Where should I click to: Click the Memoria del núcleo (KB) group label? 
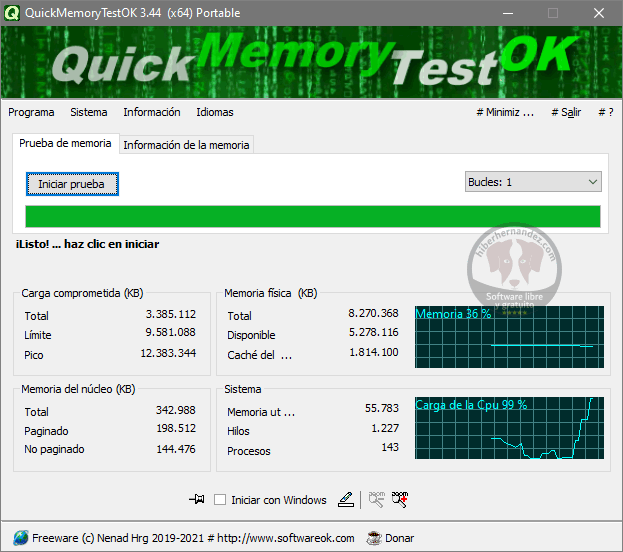(78, 389)
